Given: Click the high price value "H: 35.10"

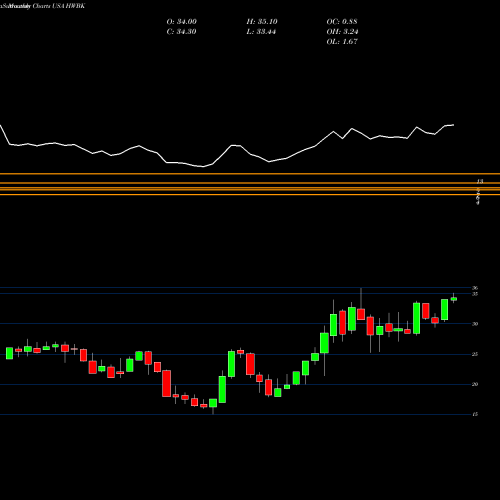Looking at the screenshot, I should [x=262, y=22].
